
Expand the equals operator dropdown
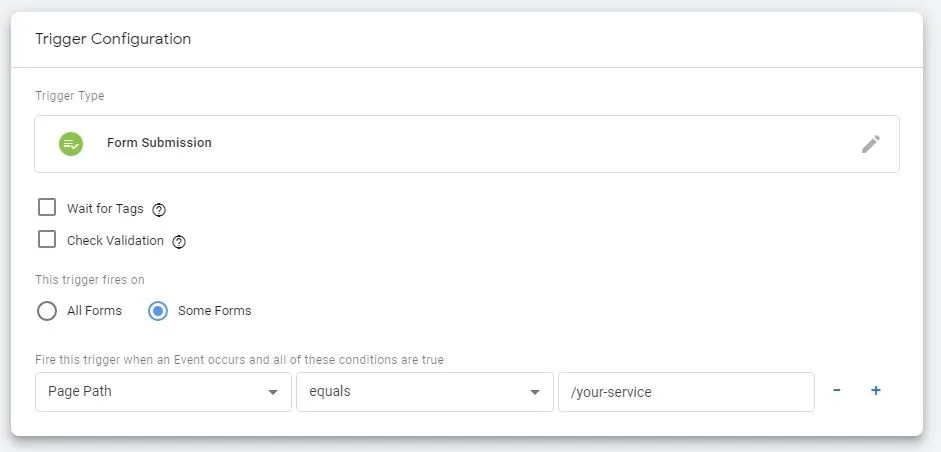click(x=425, y=392)
